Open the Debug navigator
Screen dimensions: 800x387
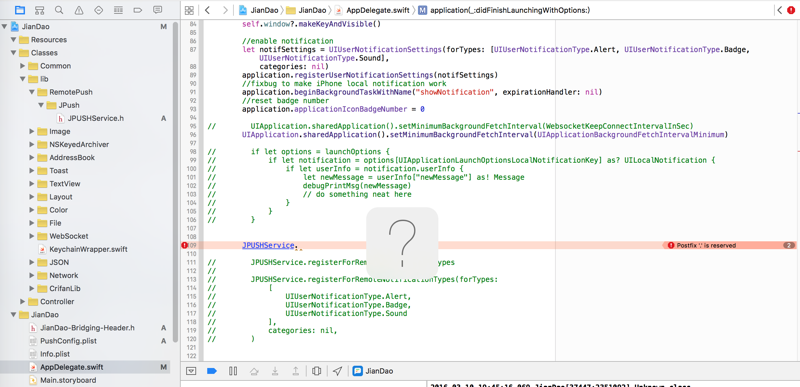(118, 10)
